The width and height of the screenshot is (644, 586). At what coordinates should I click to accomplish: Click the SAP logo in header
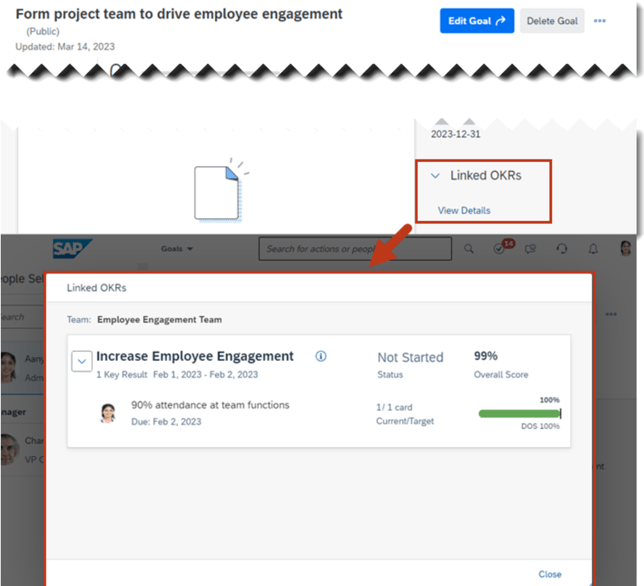point(73,250)
